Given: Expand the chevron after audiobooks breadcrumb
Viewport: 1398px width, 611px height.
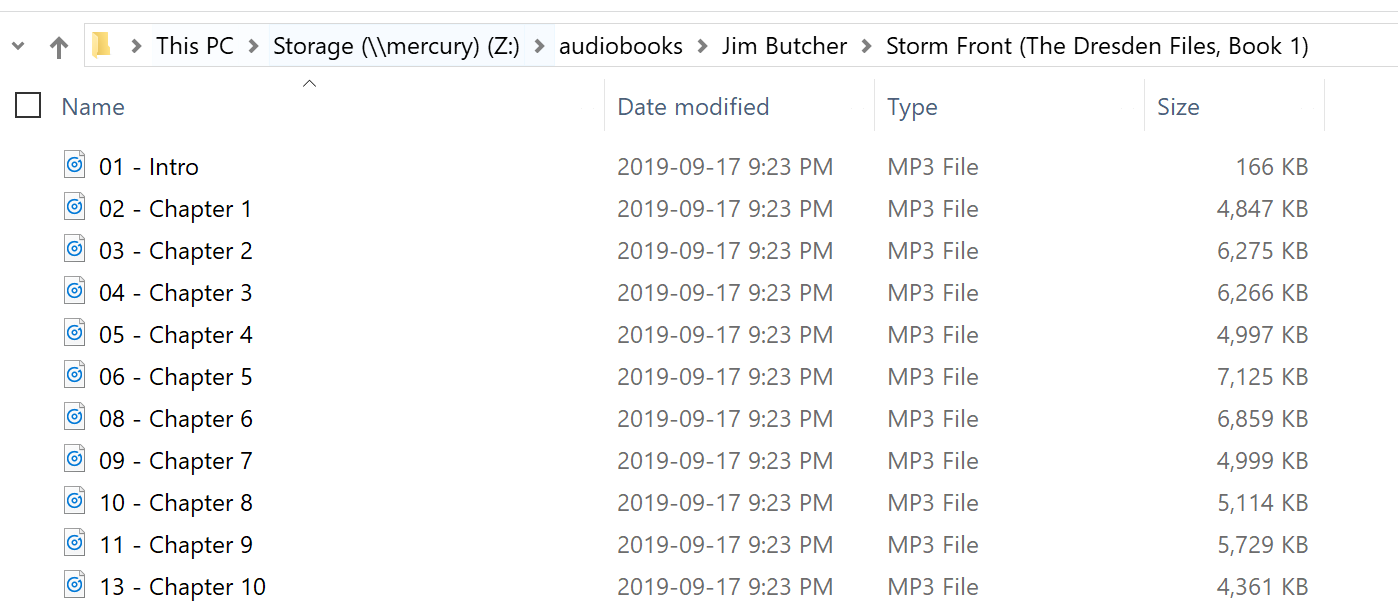Looking at the screenshot, I should click(703, 46).
